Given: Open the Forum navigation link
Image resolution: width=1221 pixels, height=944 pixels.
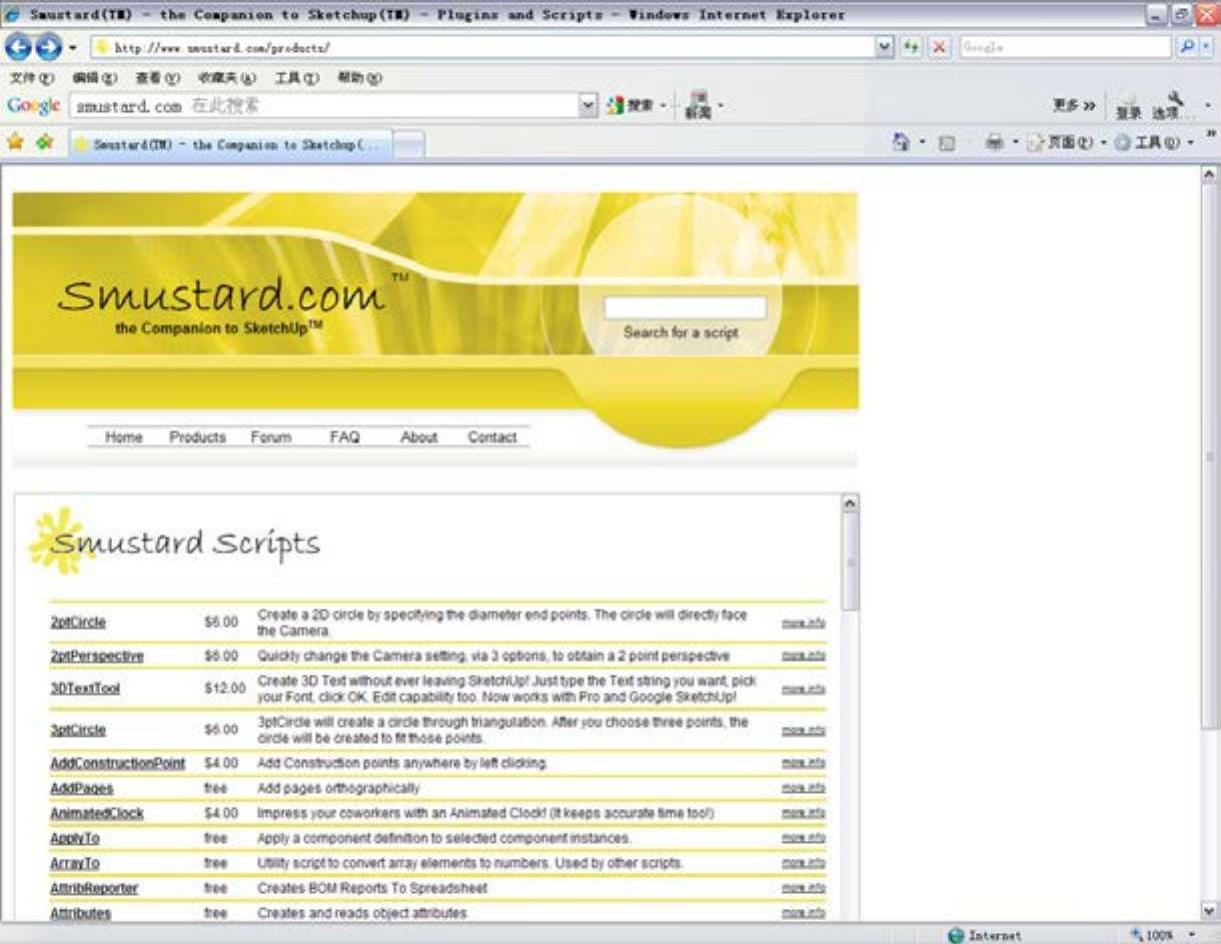Looking at the screenshot, I should tap(271, 437).
